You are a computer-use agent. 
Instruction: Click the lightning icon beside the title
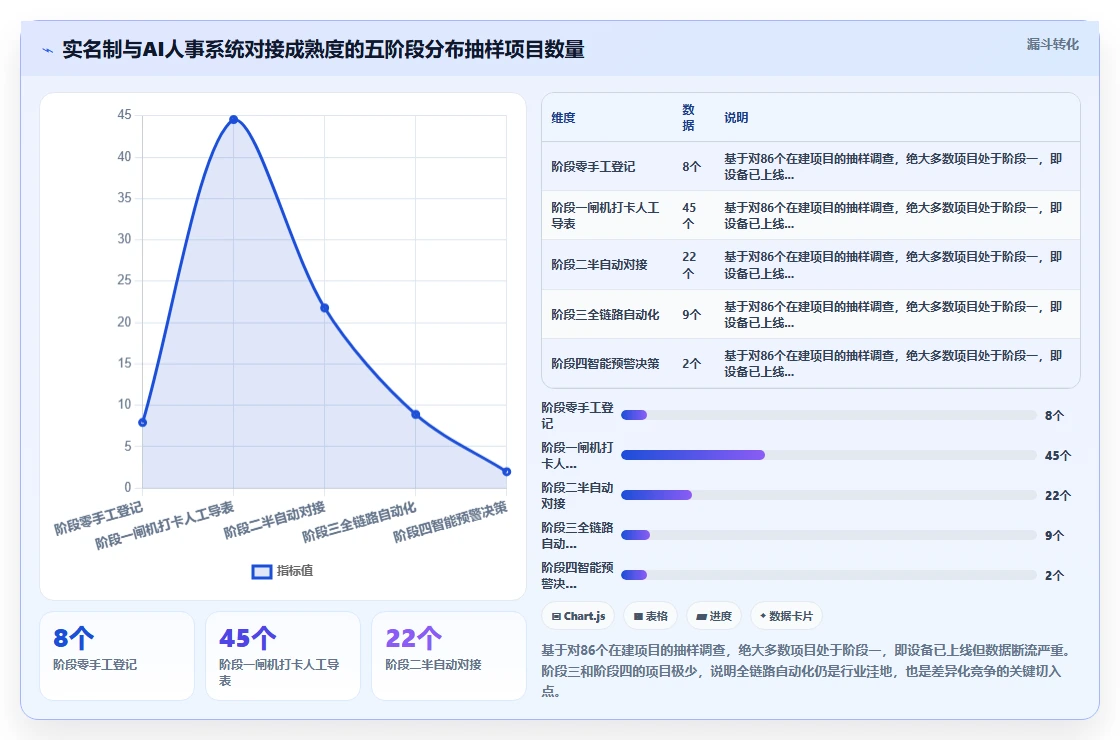47,51
